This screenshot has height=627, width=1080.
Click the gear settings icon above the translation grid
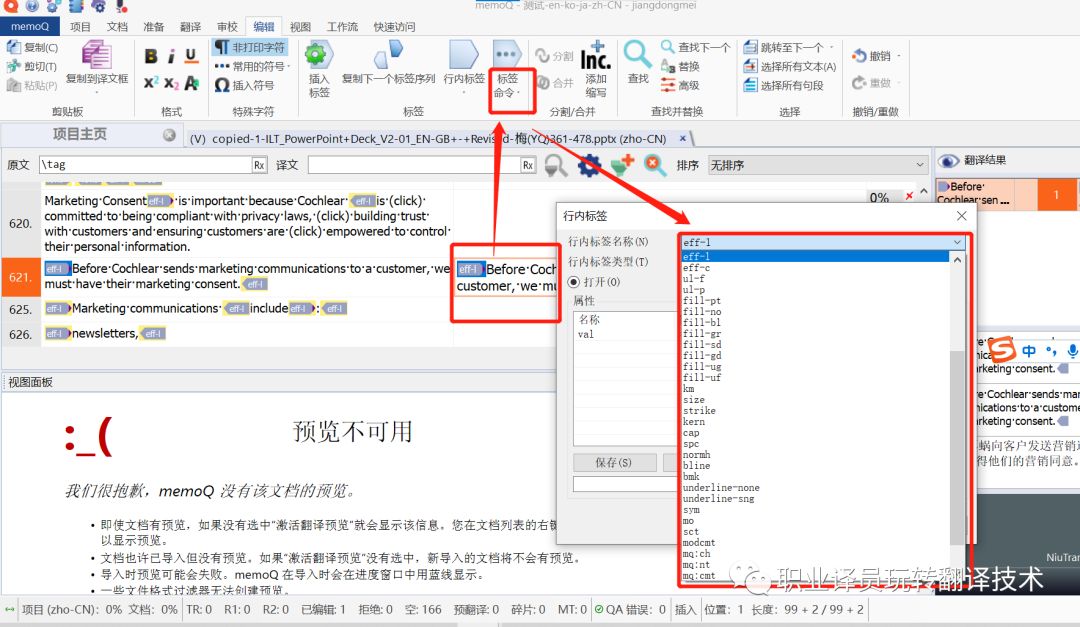point(589,166)
